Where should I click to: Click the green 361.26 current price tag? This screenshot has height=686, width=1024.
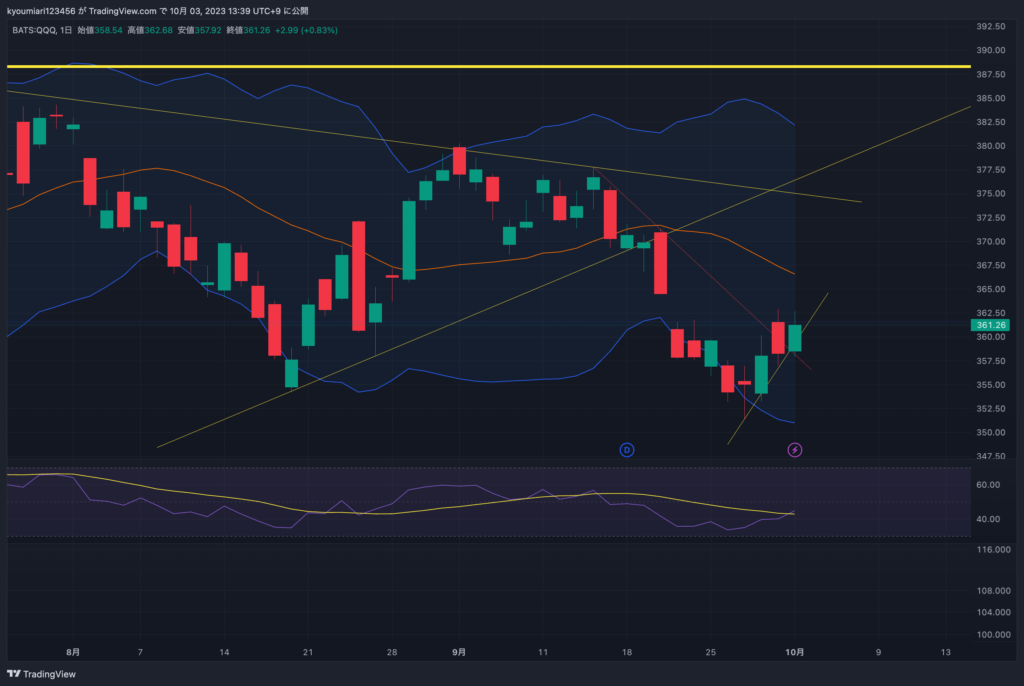991,325
